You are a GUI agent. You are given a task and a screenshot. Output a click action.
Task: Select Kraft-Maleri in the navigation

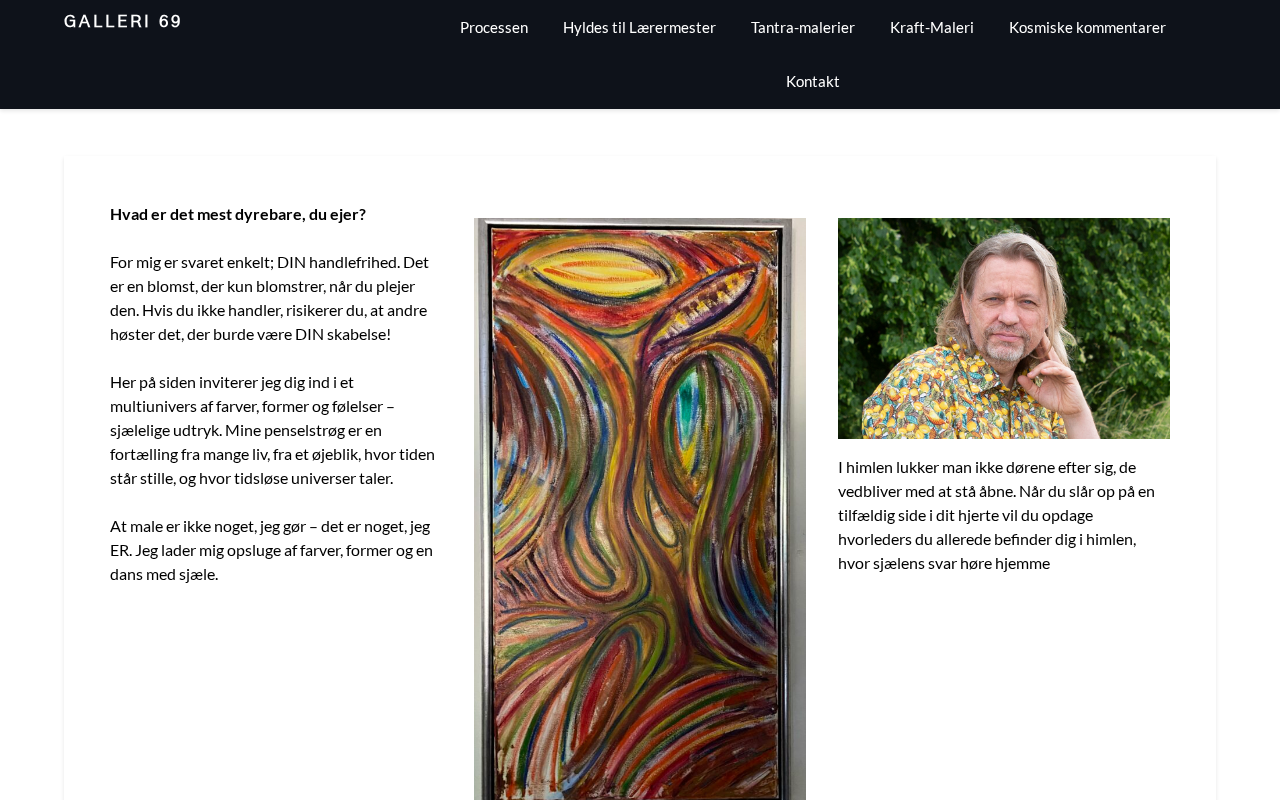point(932,27)
